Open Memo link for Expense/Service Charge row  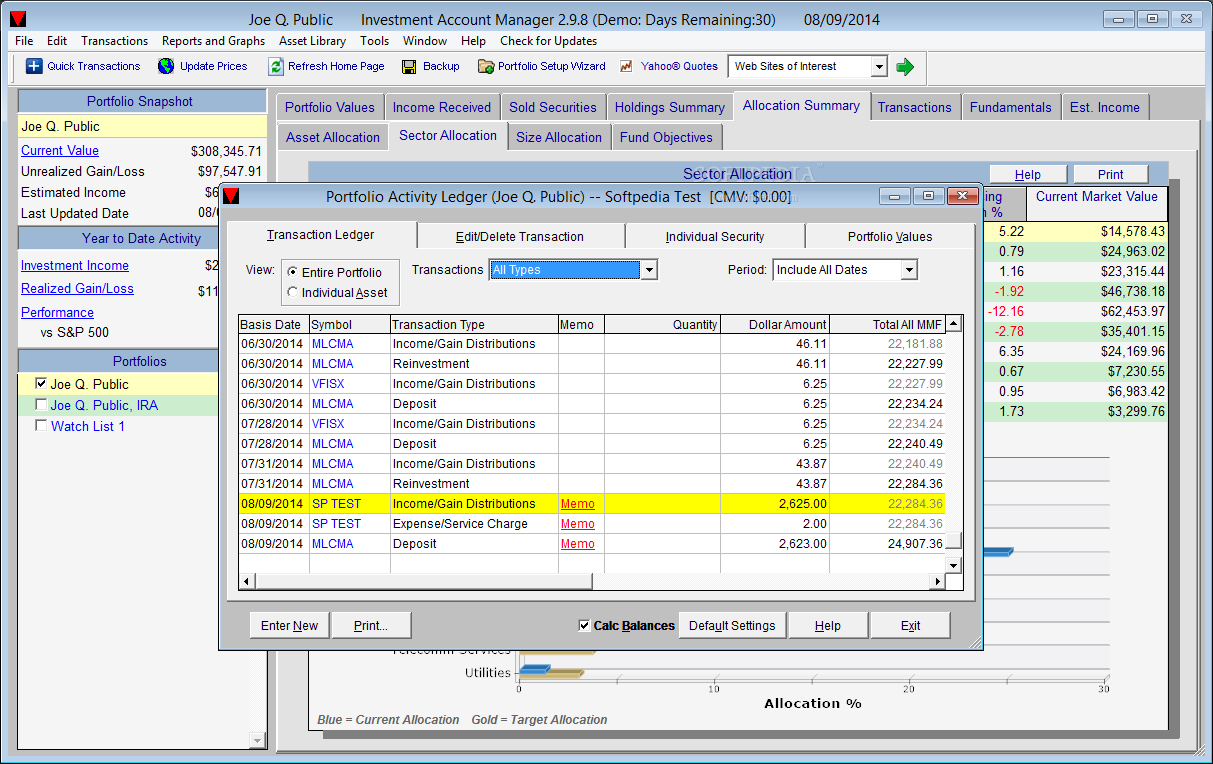point(578,524)
